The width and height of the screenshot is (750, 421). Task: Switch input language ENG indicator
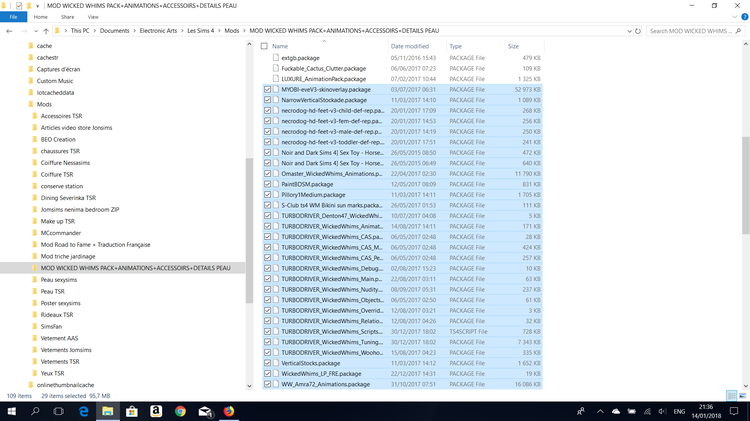tap(679, 411)
